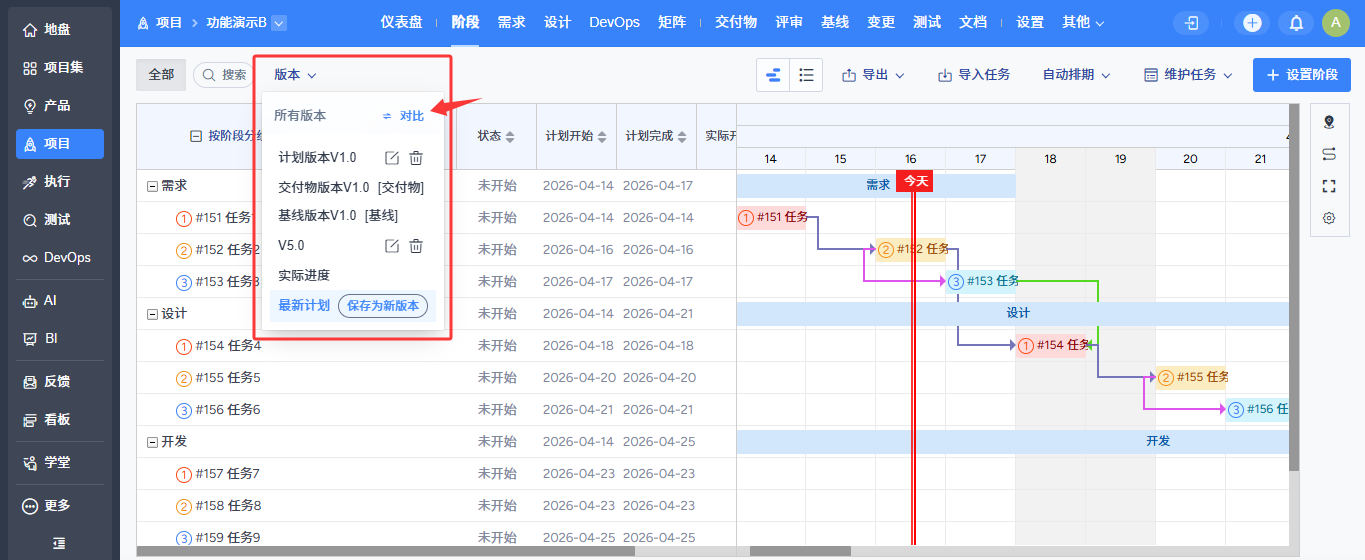This screenshot has width=1365, height=560.
Task: Switch to the 交付物 tab
Action: click(x=735, y=22)
